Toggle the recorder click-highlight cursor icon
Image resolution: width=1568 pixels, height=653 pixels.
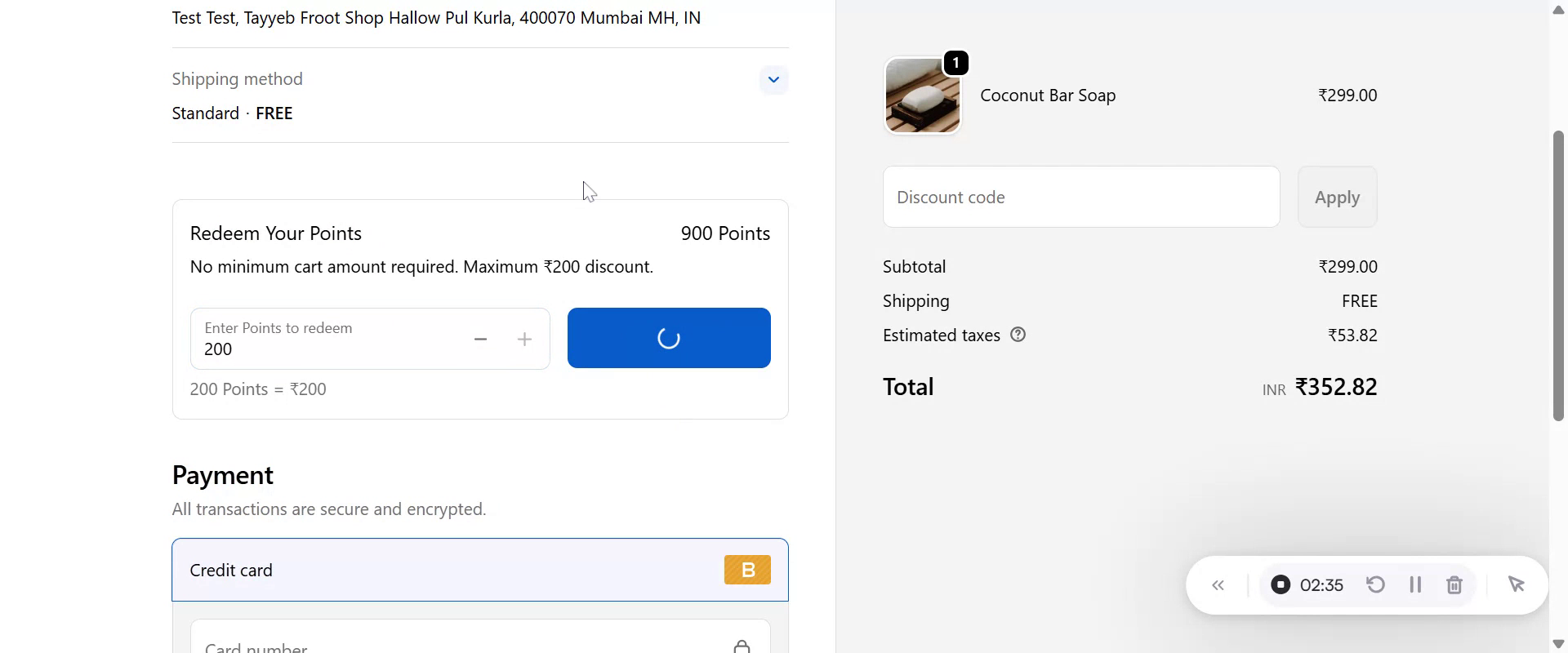click(x=1517, y=585)
